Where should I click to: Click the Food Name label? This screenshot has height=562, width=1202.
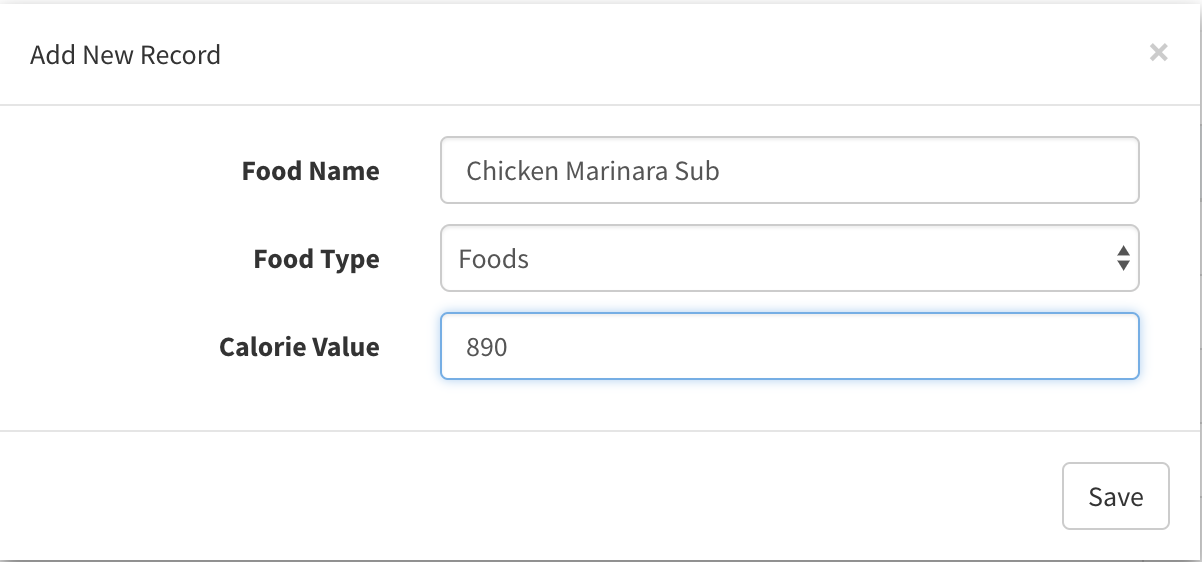pyautogui.click(x=310, y=171)
